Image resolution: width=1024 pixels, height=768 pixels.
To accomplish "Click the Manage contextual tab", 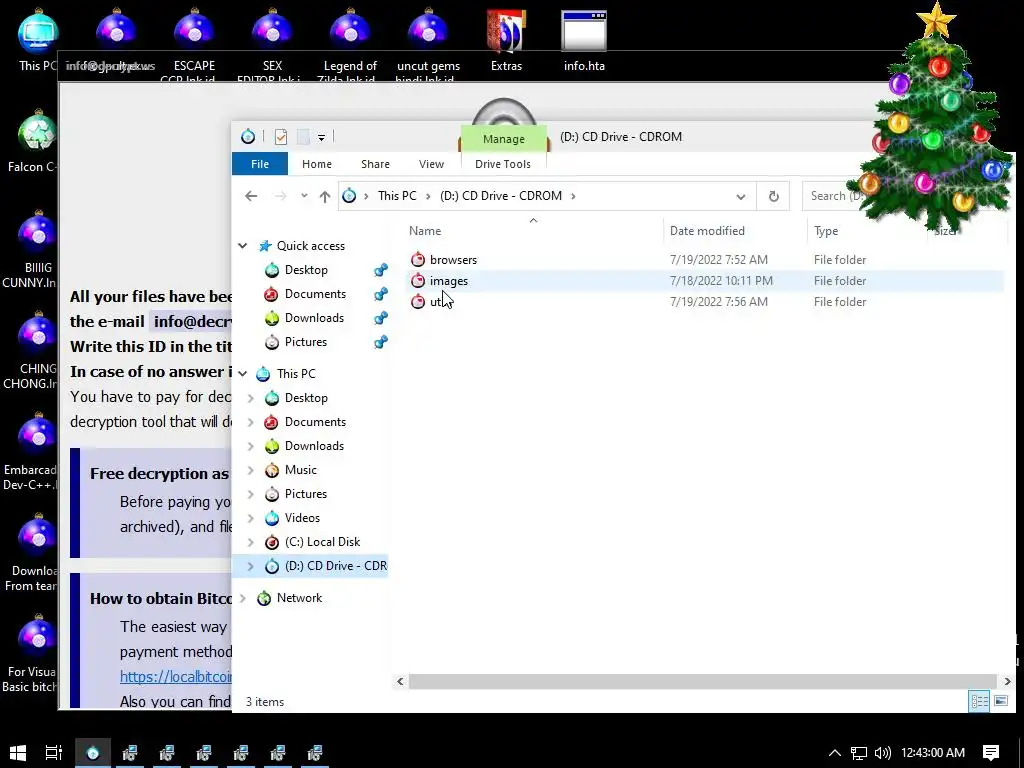I will pyautogui.click(x=504, y=139).
